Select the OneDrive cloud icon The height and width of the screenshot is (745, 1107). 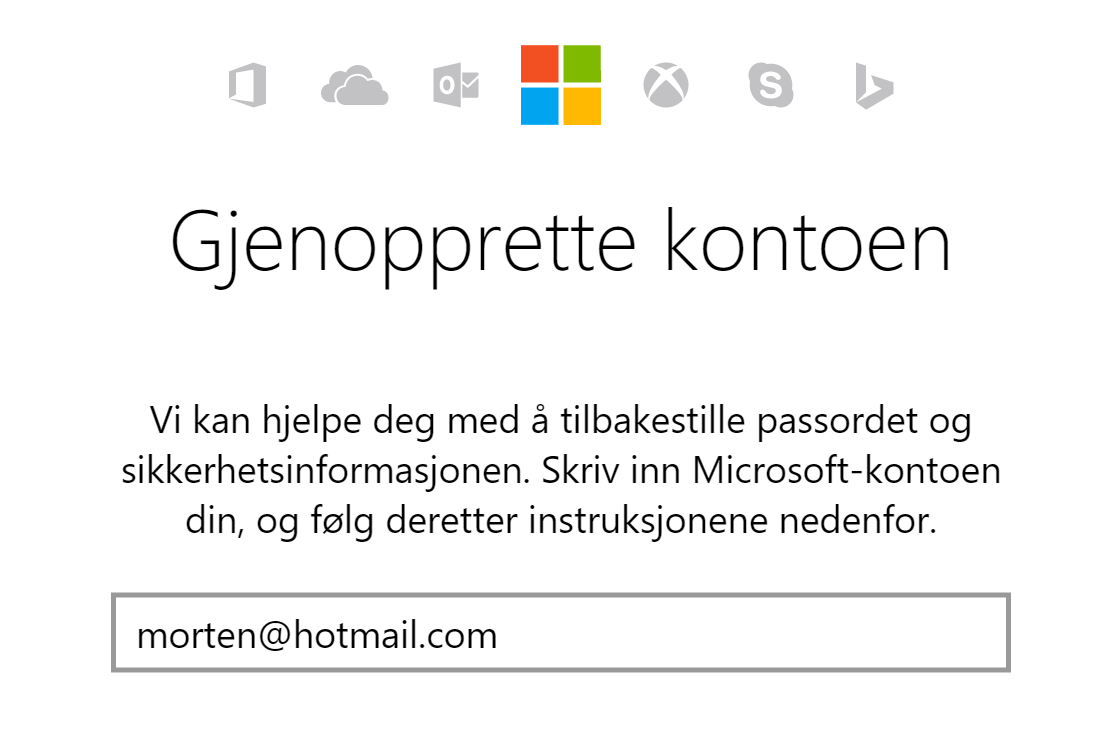point(354,86)
